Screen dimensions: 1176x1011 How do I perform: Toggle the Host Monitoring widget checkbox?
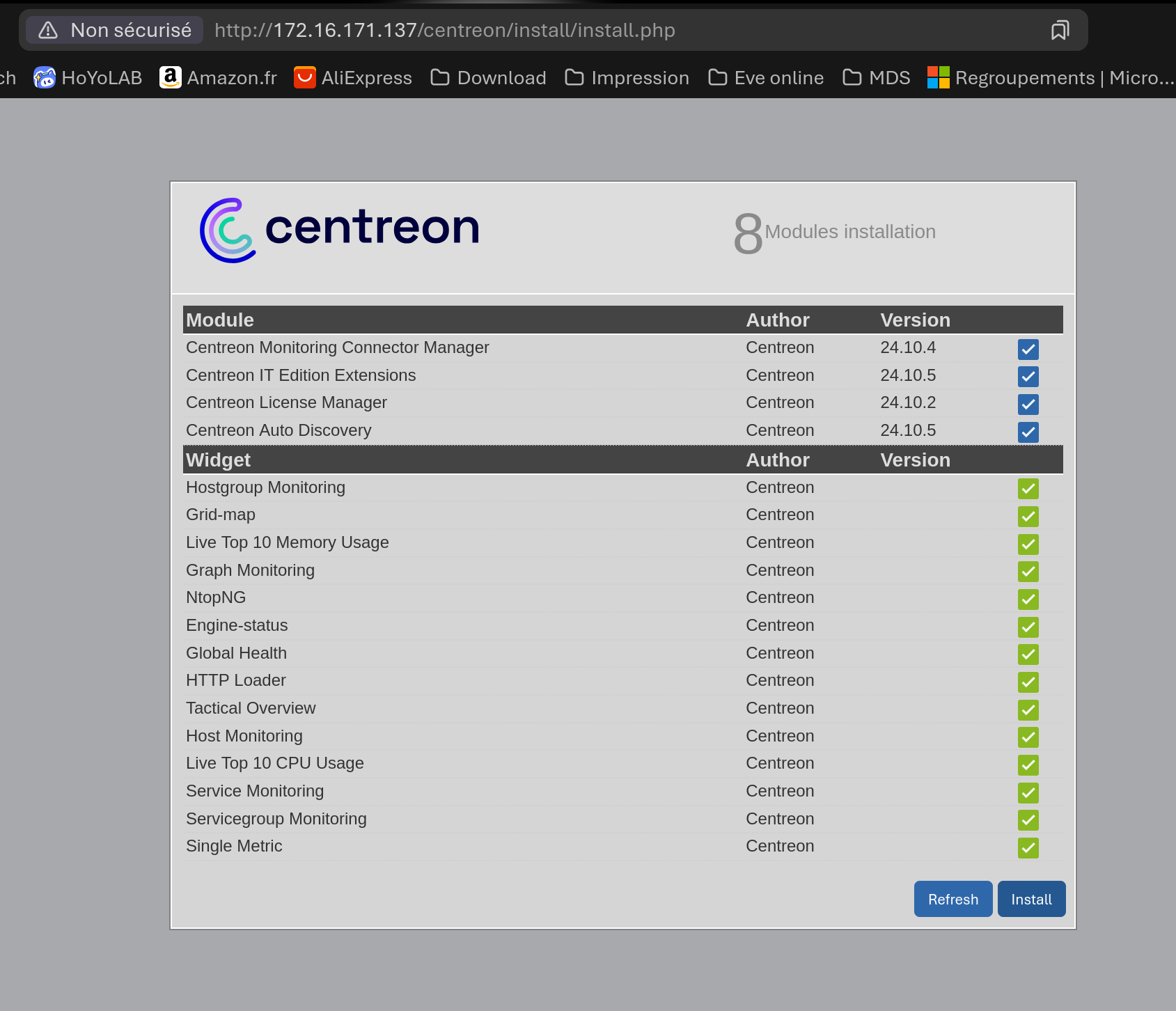[1028, 737]
